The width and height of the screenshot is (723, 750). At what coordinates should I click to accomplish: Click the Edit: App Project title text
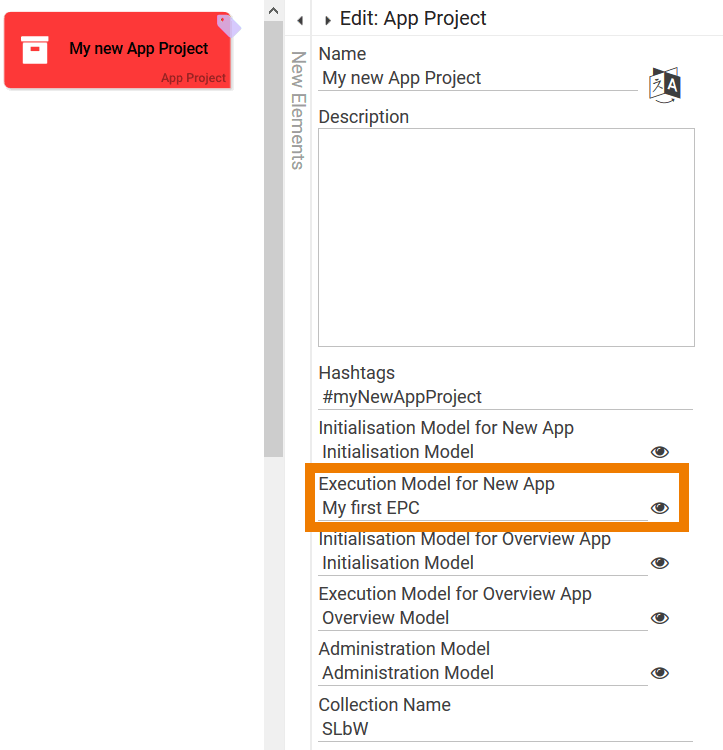click(413, 19)
